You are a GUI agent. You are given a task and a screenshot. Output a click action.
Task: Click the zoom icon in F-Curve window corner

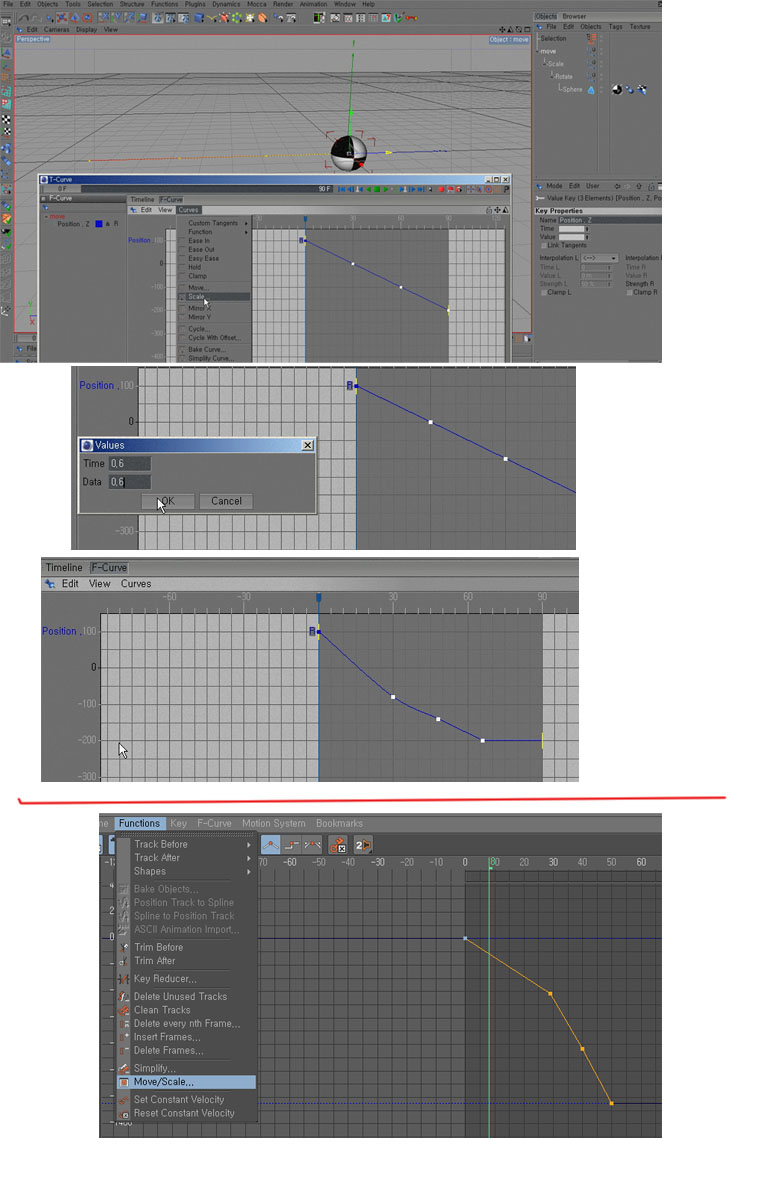506,210
